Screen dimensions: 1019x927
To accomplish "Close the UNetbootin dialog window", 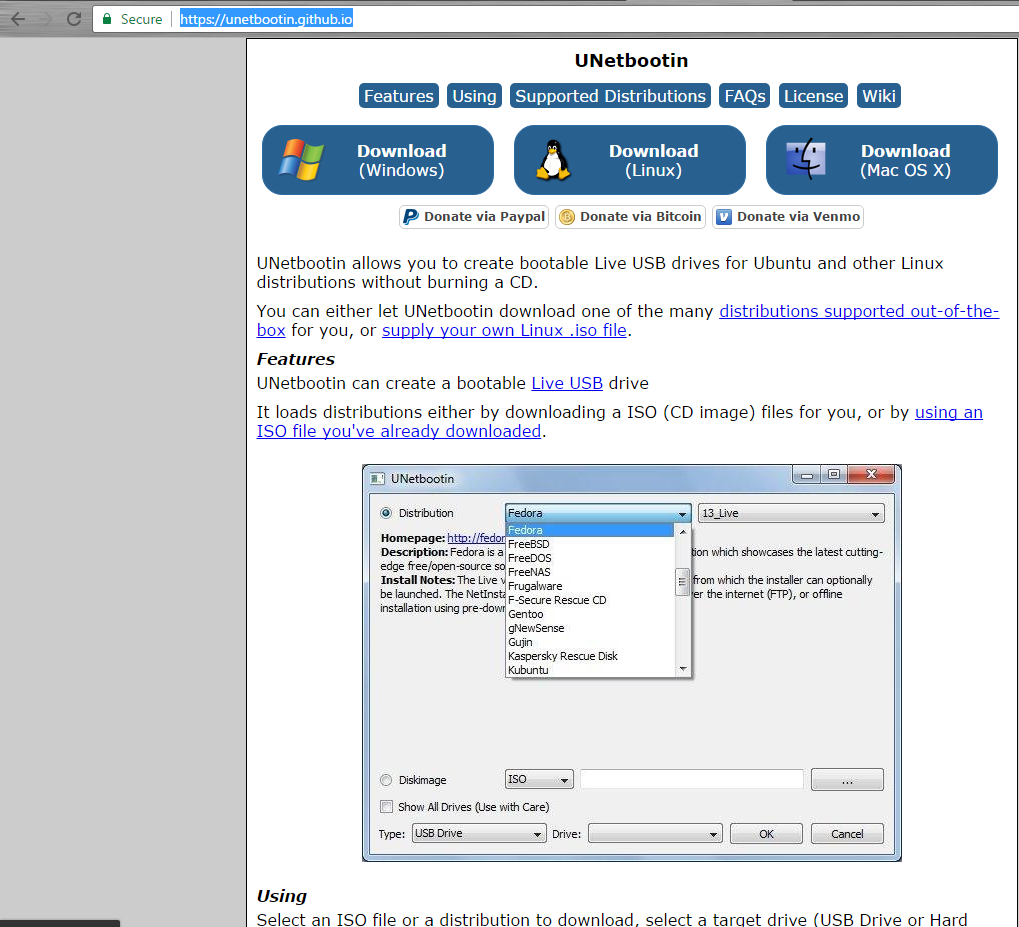I will pos(871,475).
